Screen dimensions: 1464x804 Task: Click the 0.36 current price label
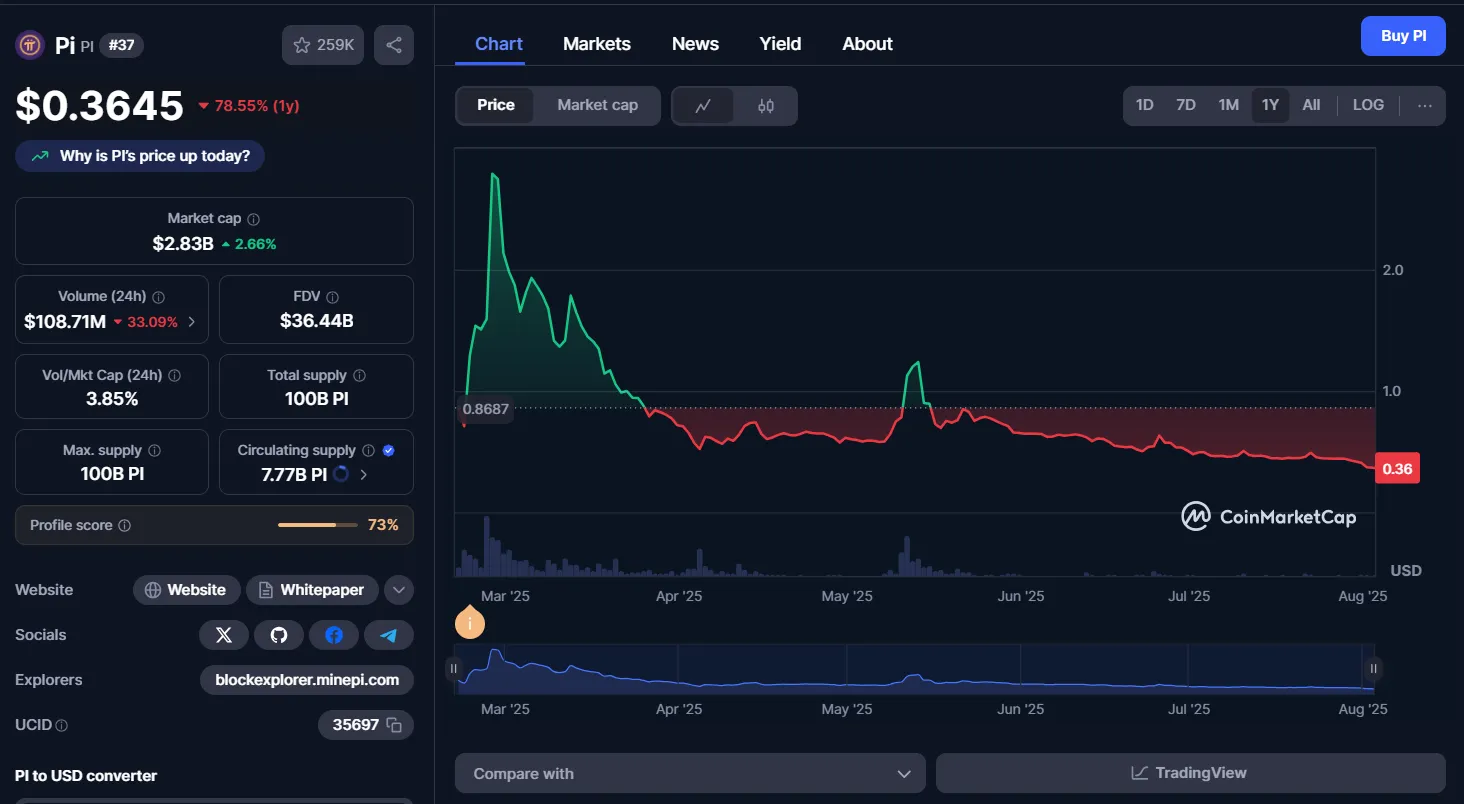[1397, 469]
